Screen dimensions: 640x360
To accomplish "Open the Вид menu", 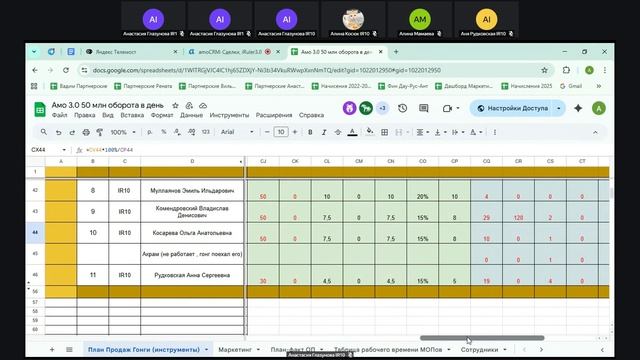I will (108, 115).
